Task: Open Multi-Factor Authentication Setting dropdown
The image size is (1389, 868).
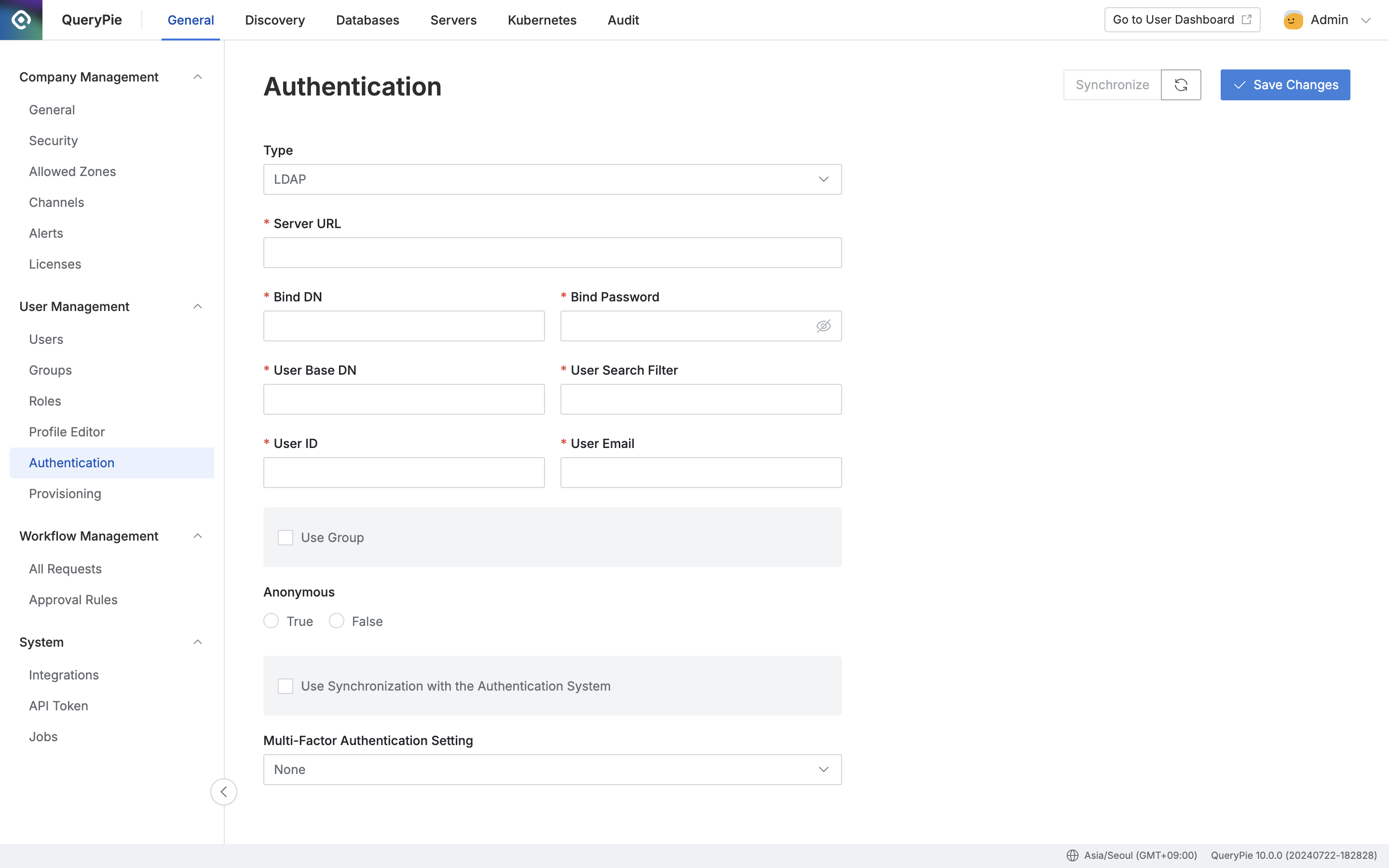Action: pyautogui.click(x=552, y=769)
